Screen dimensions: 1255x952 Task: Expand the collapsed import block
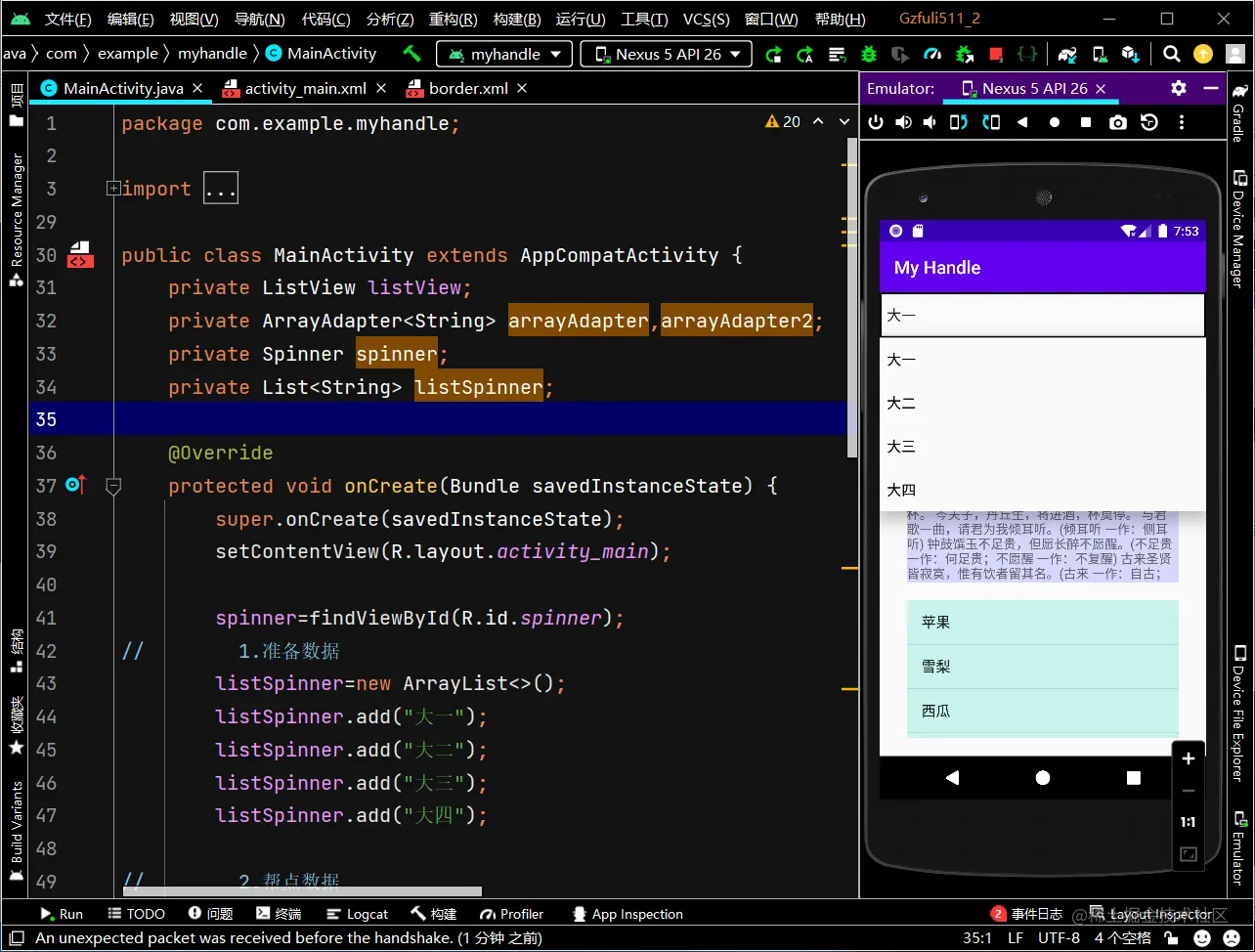click(113, 189)
